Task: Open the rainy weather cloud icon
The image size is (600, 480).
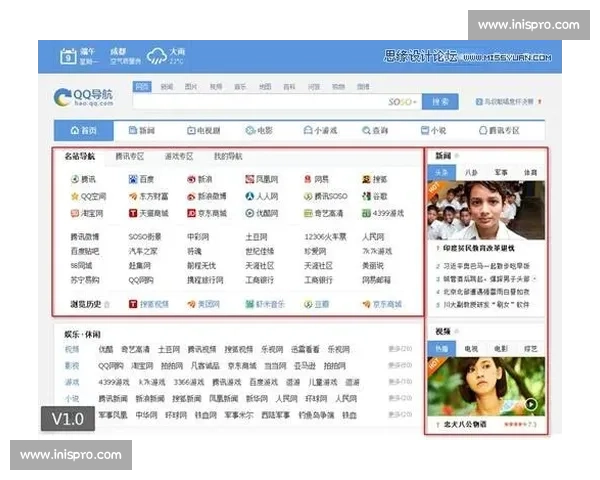Action: (157, 56)
